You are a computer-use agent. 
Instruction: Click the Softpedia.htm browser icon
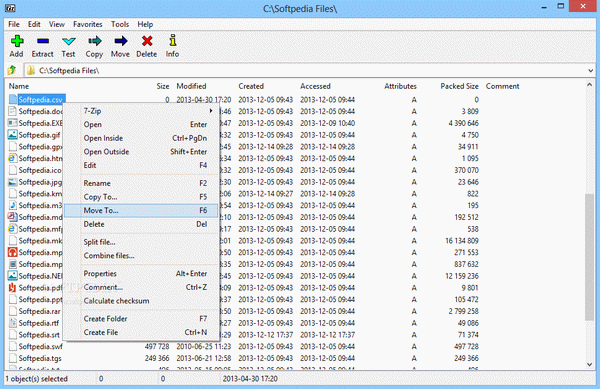(x=13, y=158)
